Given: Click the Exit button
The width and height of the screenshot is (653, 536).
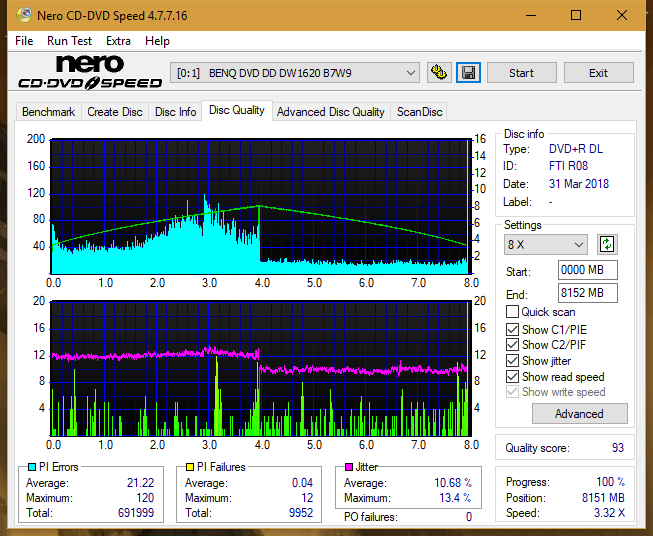Looking at the screenshot, I should 598,73.
